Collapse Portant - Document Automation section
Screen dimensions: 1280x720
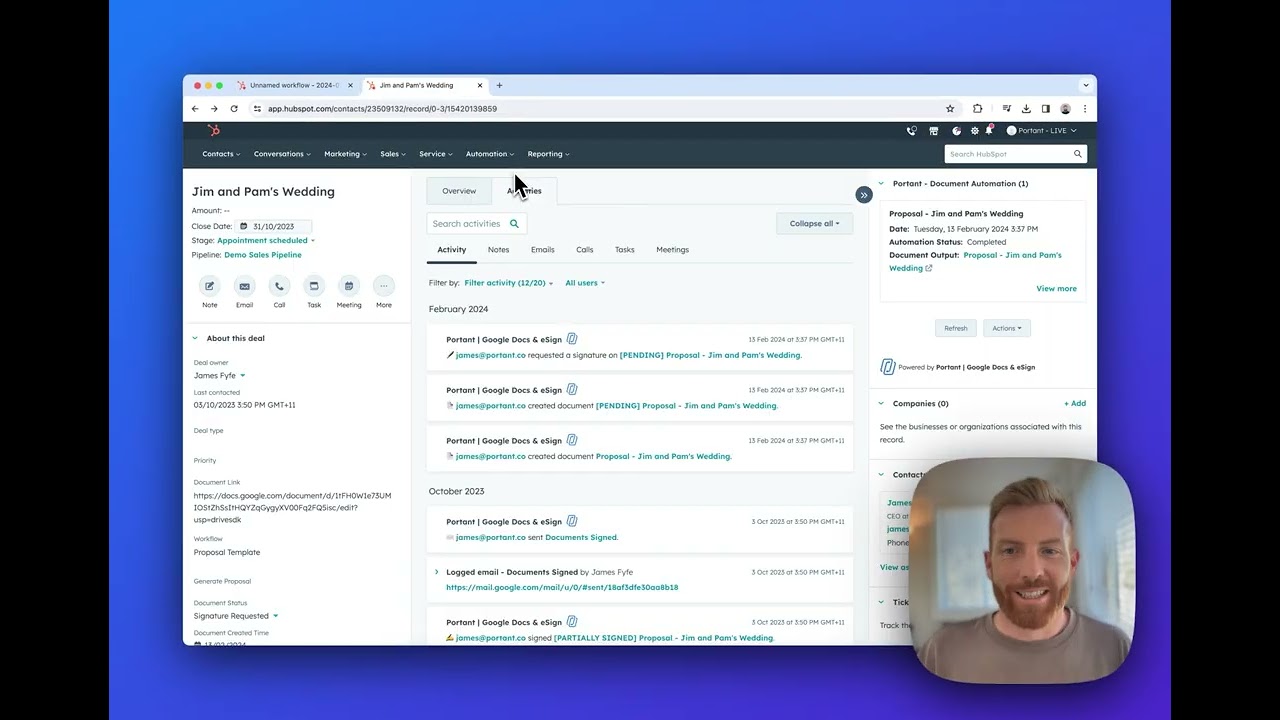pos(881,184)
